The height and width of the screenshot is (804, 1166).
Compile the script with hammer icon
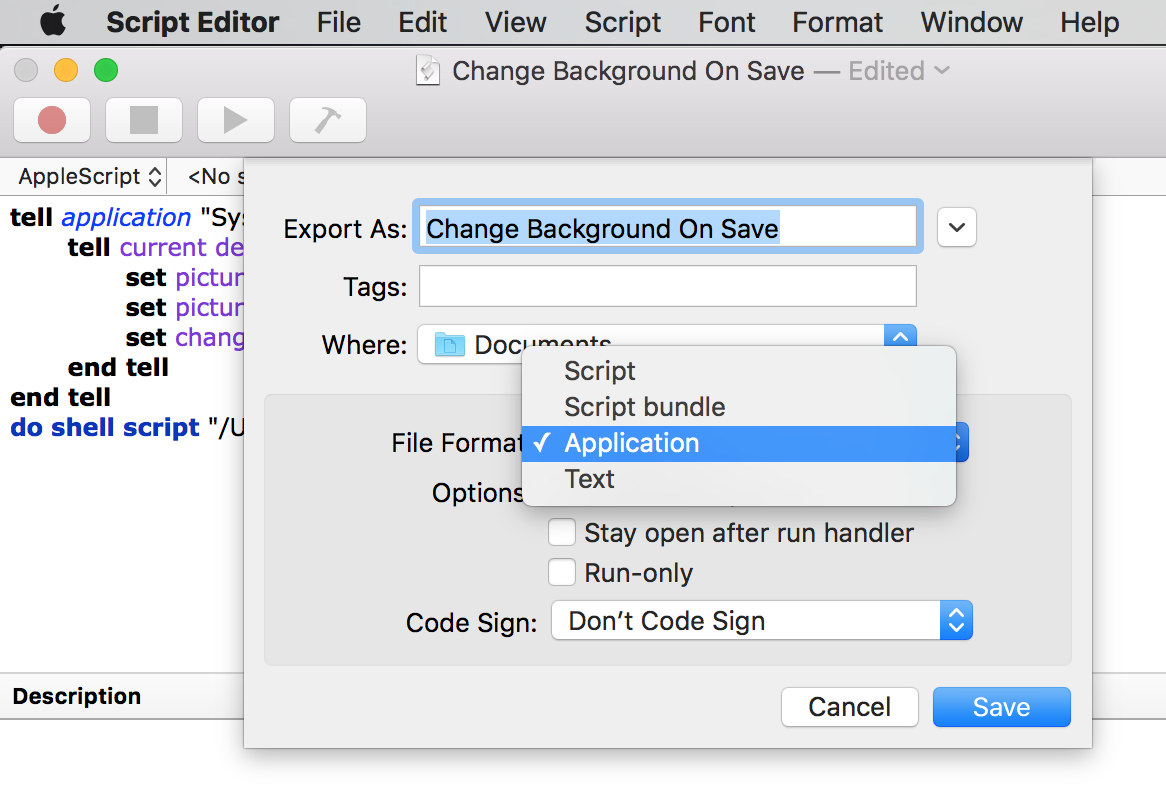coord(327,120)
